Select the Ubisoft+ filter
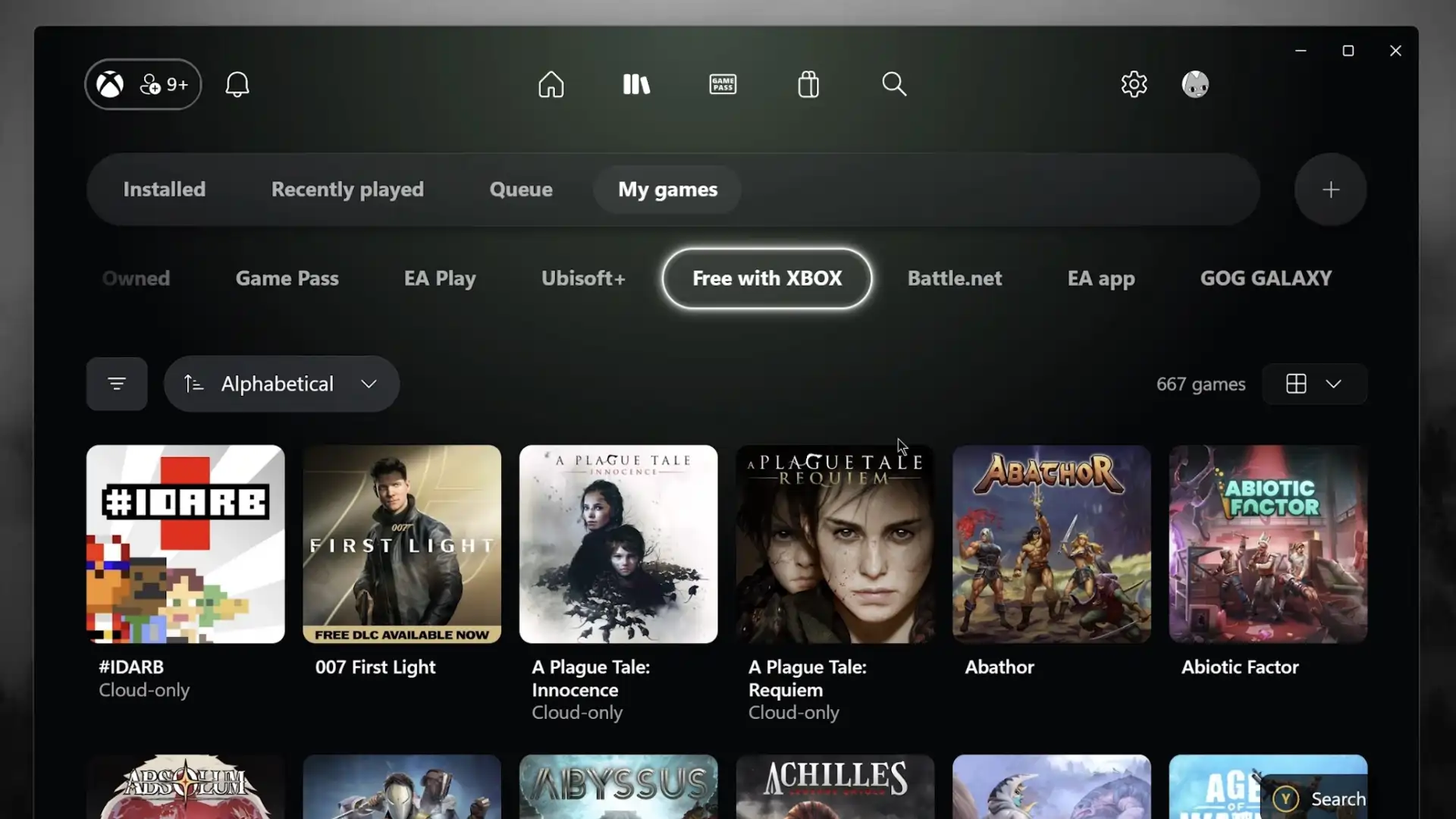Image resolution: width=1456 pixels, height=819 pixels. 583,278
